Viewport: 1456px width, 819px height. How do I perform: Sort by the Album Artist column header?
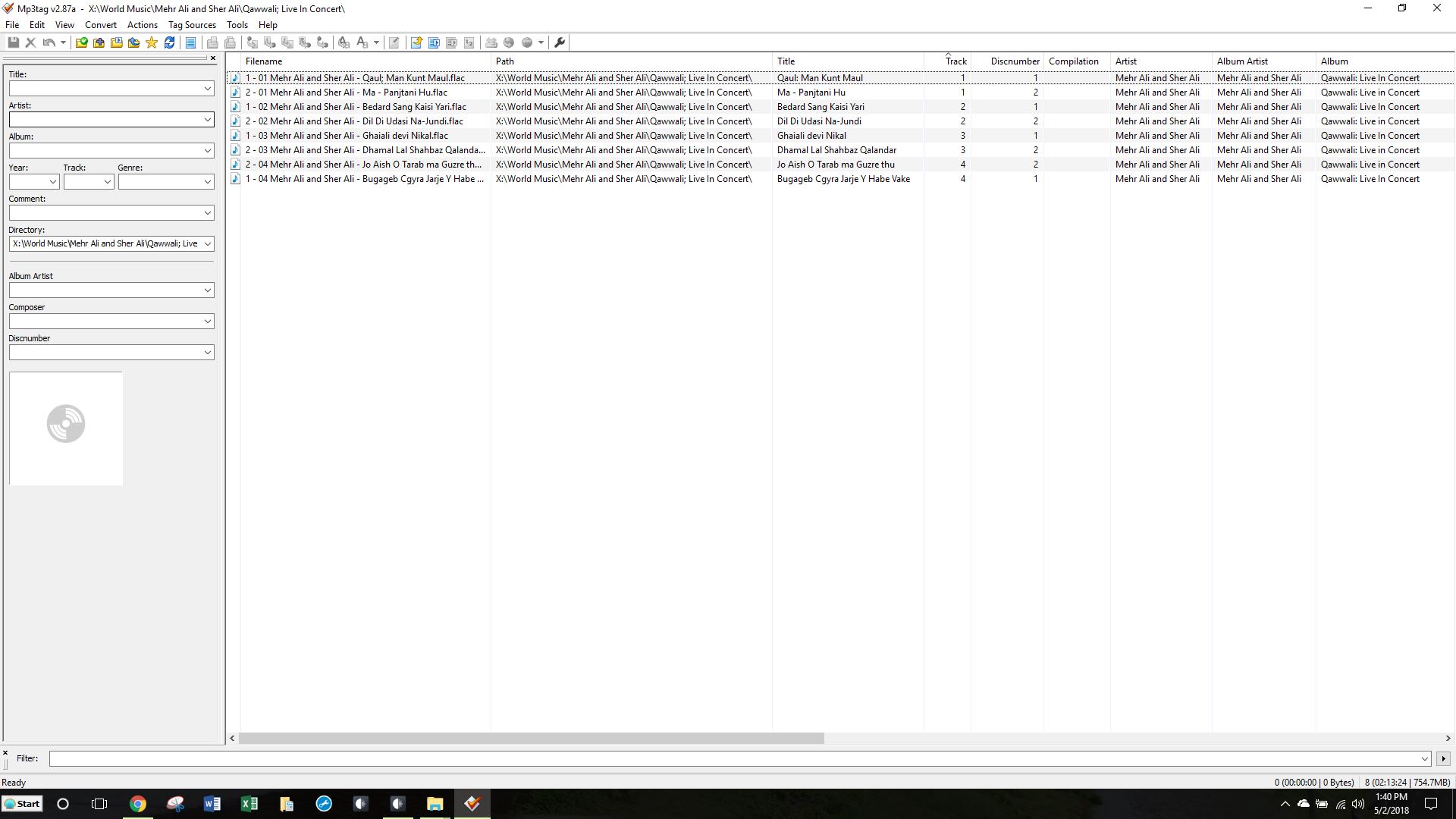1242,61
